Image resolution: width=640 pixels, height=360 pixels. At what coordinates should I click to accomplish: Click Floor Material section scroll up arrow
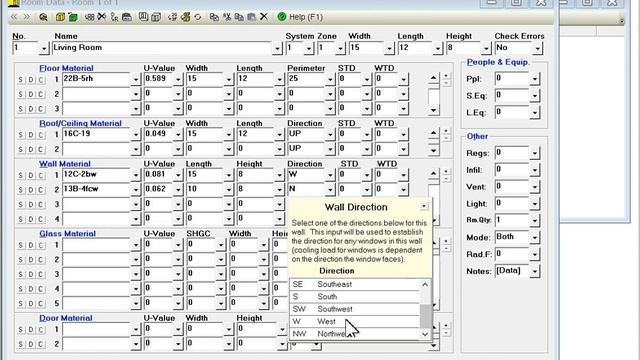coord(433,78)
